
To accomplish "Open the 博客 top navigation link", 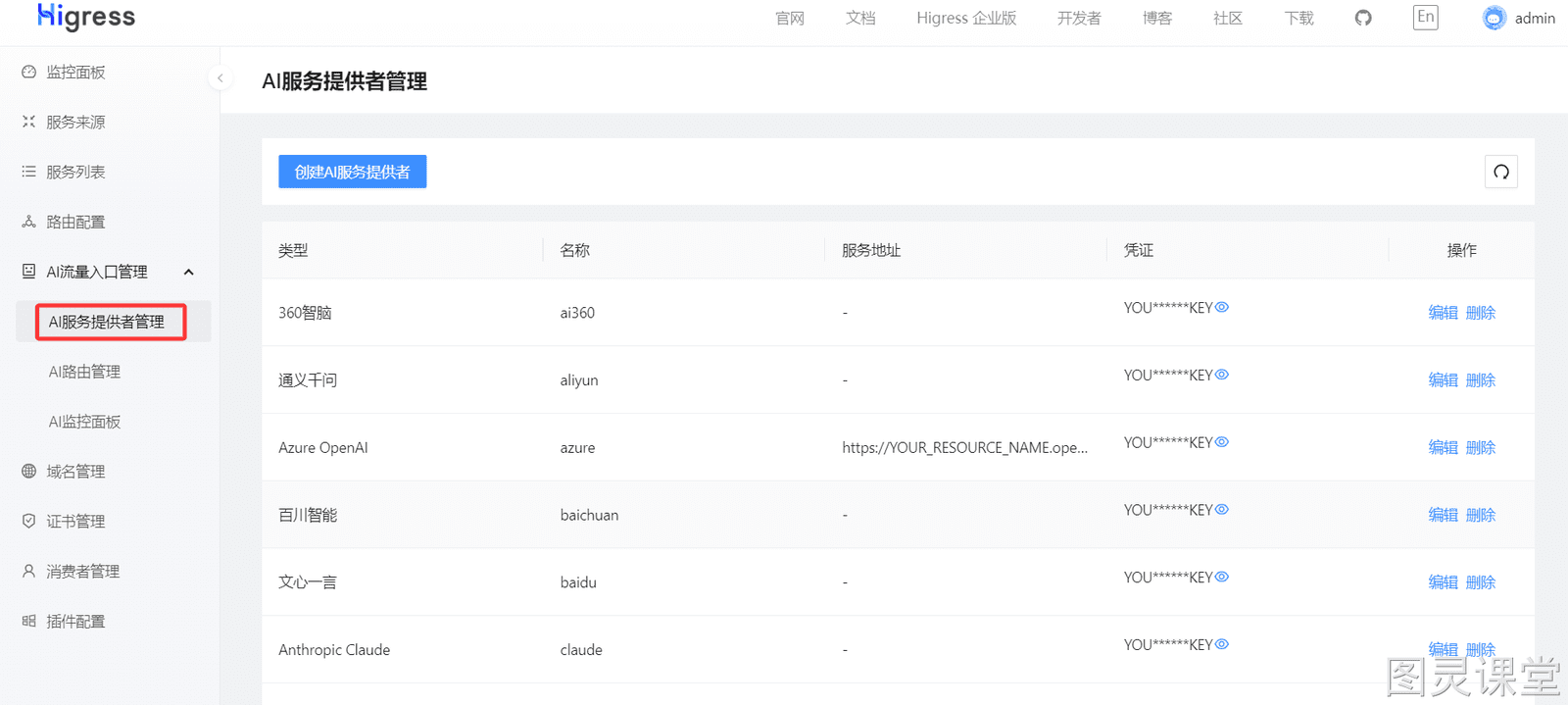I will (1157, 19).
